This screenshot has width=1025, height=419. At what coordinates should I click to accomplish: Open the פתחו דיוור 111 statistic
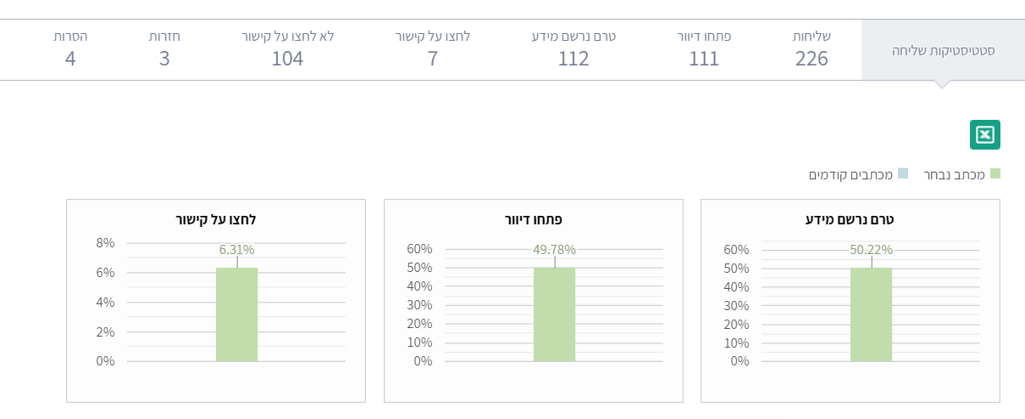[703, 49]
